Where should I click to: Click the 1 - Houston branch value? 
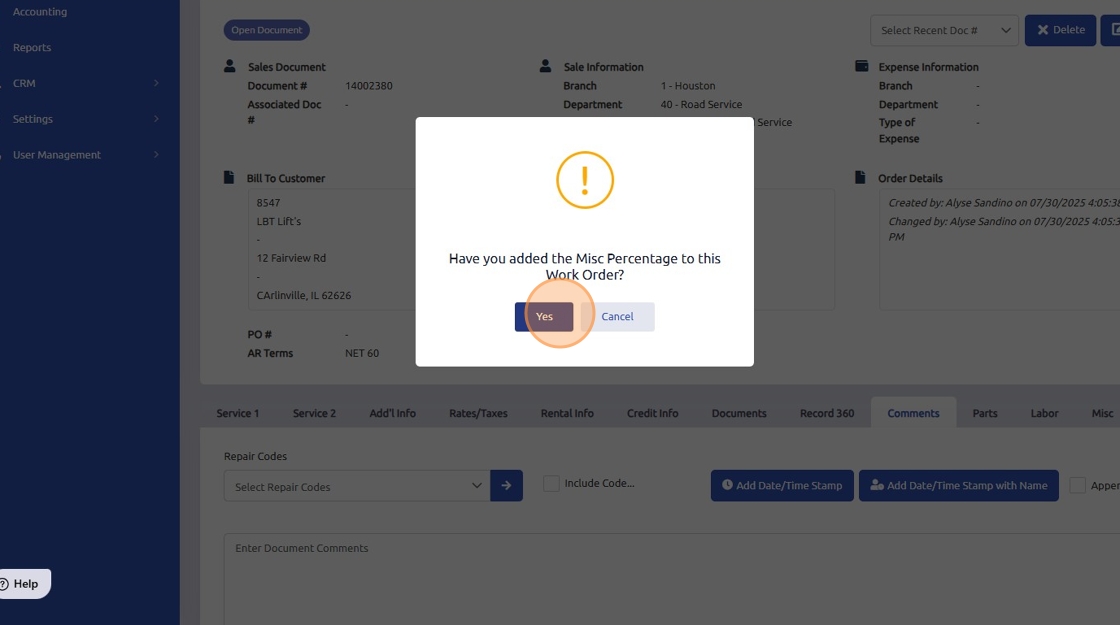click(x=688, y=86)
